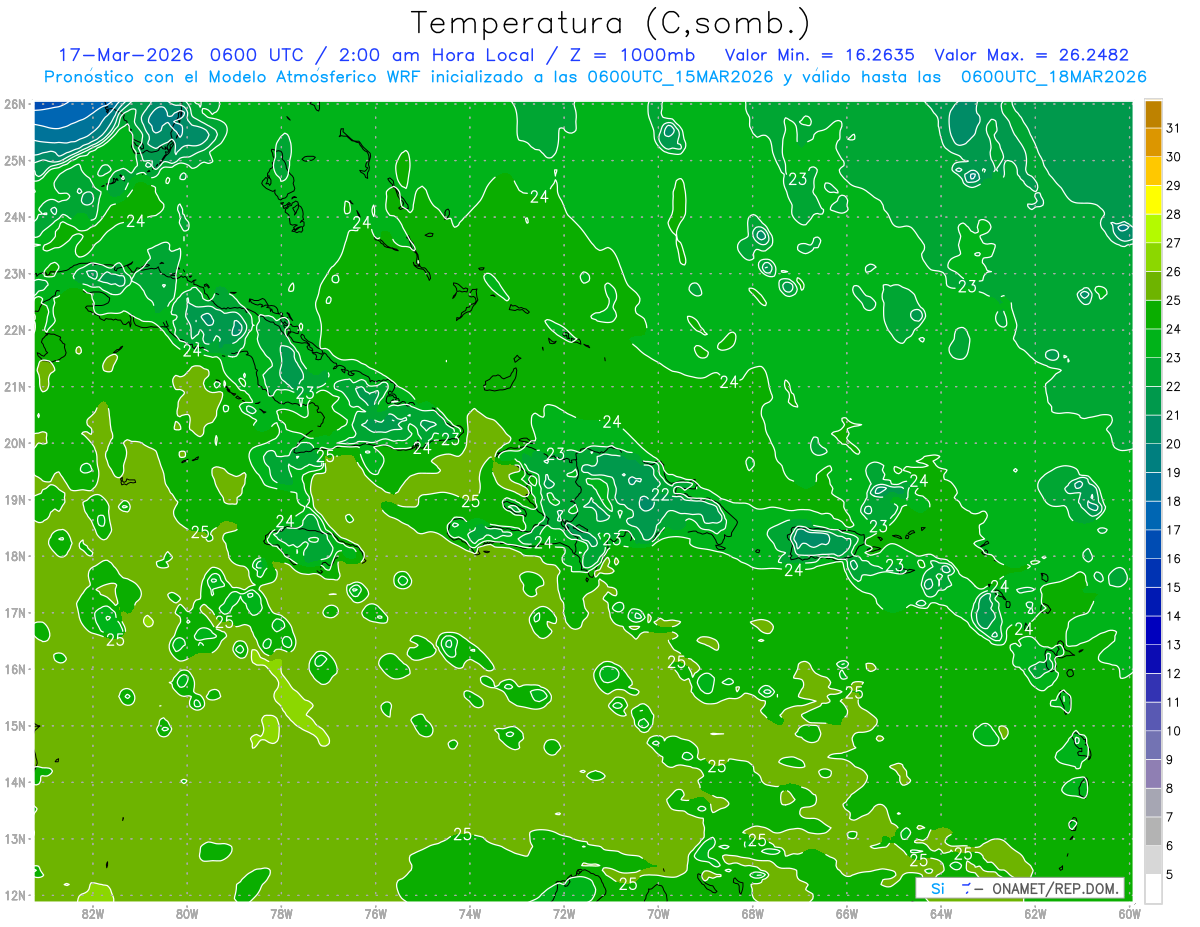The width and height of the screenshot is (1200, 927).
Task: Click the title 'Temperatura (C,somb.)'
Action: coord(611,24)
